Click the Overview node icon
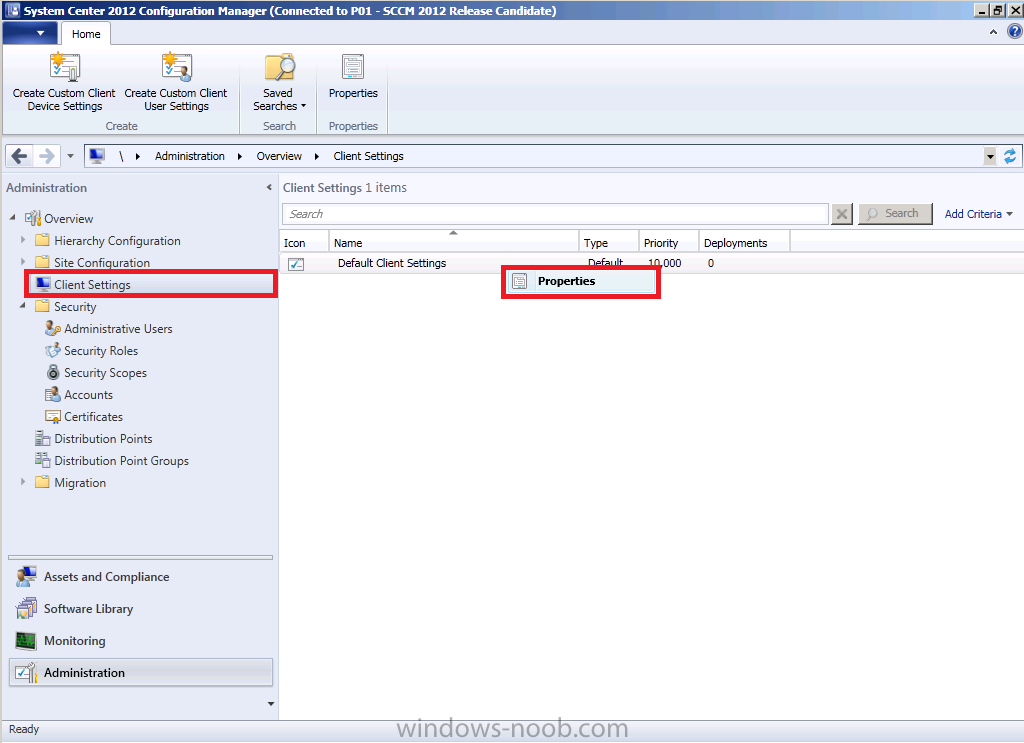Viewport: 1024px width, 743px height. click(x=33, y=218)
